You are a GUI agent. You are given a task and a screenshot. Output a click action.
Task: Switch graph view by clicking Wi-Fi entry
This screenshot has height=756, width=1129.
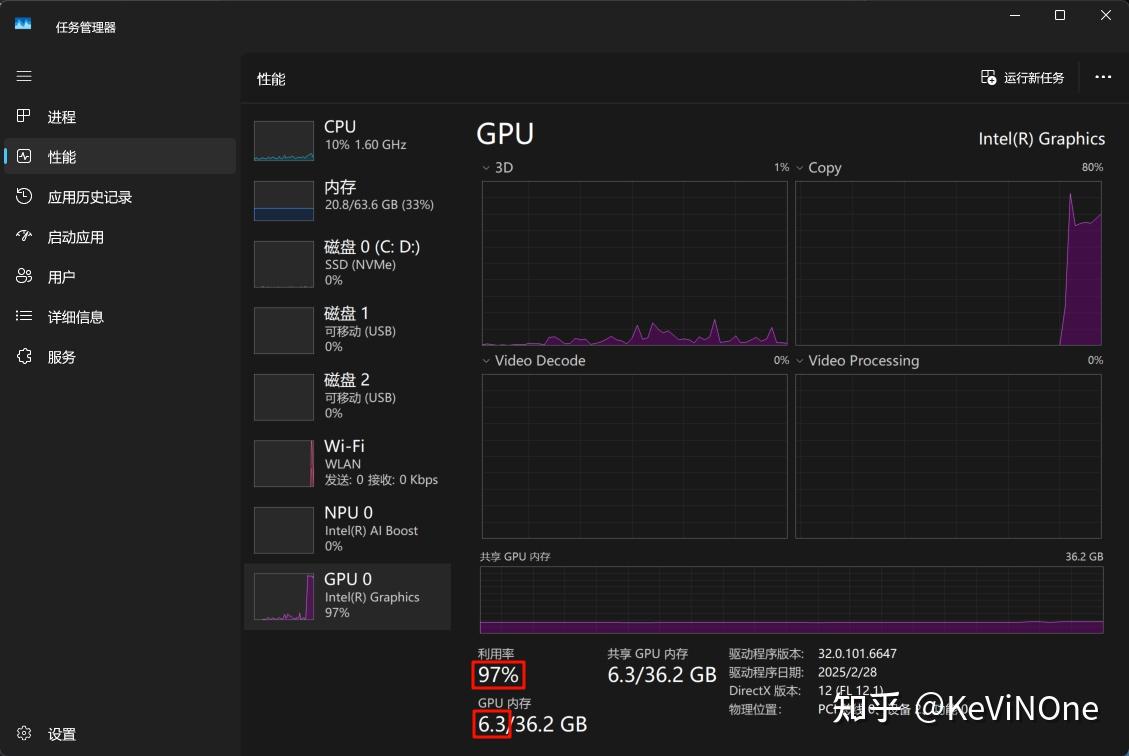(x=347, y=462)
